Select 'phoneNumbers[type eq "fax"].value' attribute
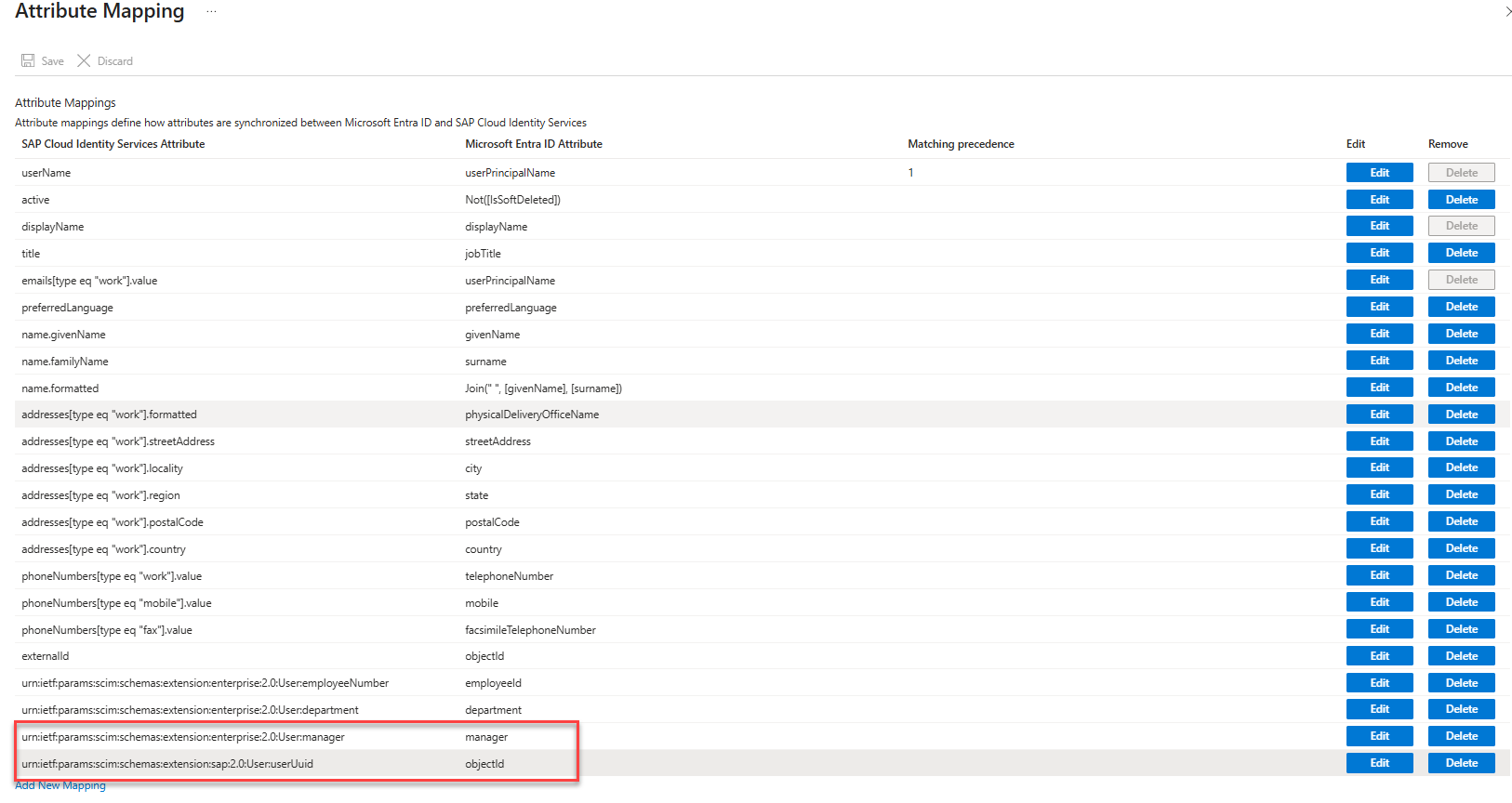This screenshot has height=803, width=1512. point(107,630)
